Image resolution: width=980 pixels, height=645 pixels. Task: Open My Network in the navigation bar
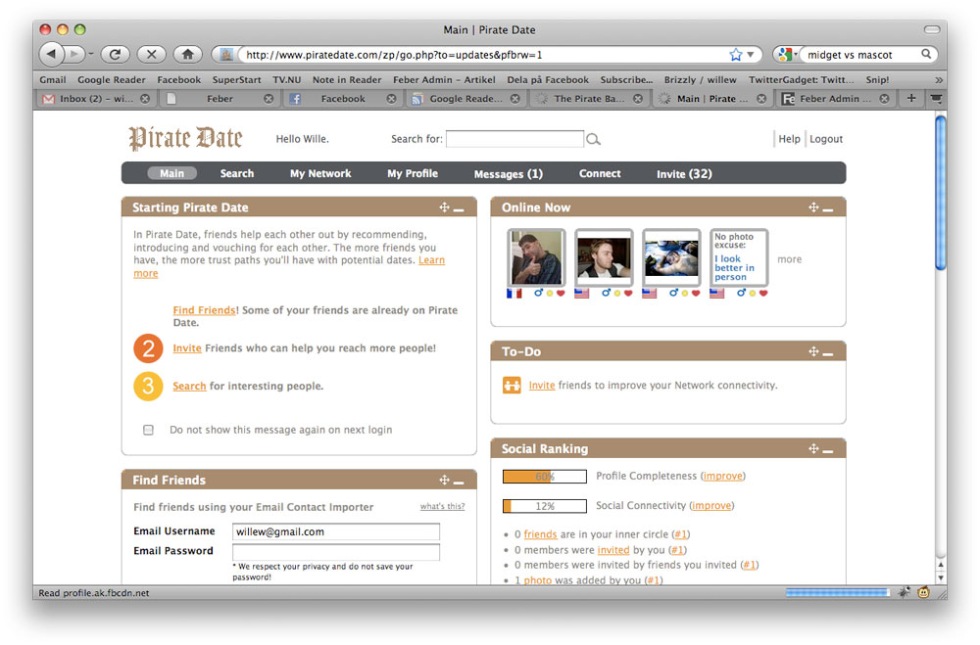[x=321, y=174]
